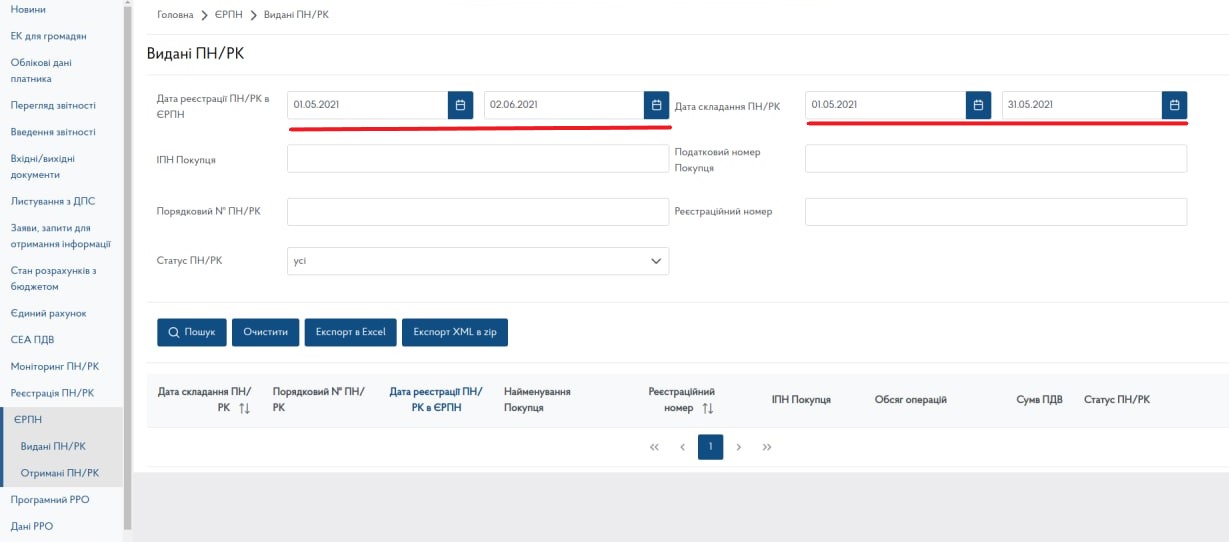Viewport: 1229px width, 542px height.
Task: Open Головна breadcrumb link
Action: point(175,15)
